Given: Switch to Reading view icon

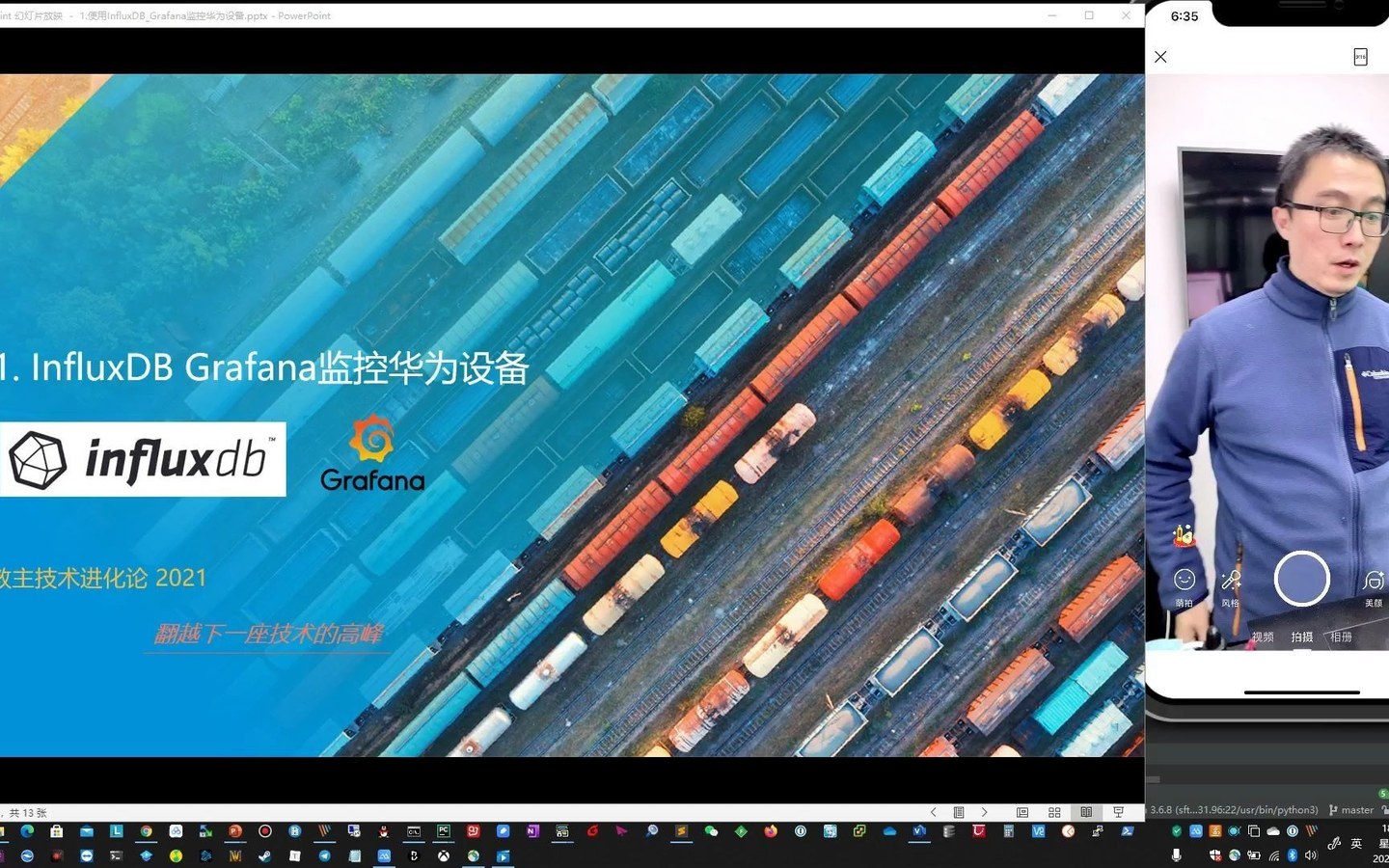Looking at the screenshot, I should 1086,812.
